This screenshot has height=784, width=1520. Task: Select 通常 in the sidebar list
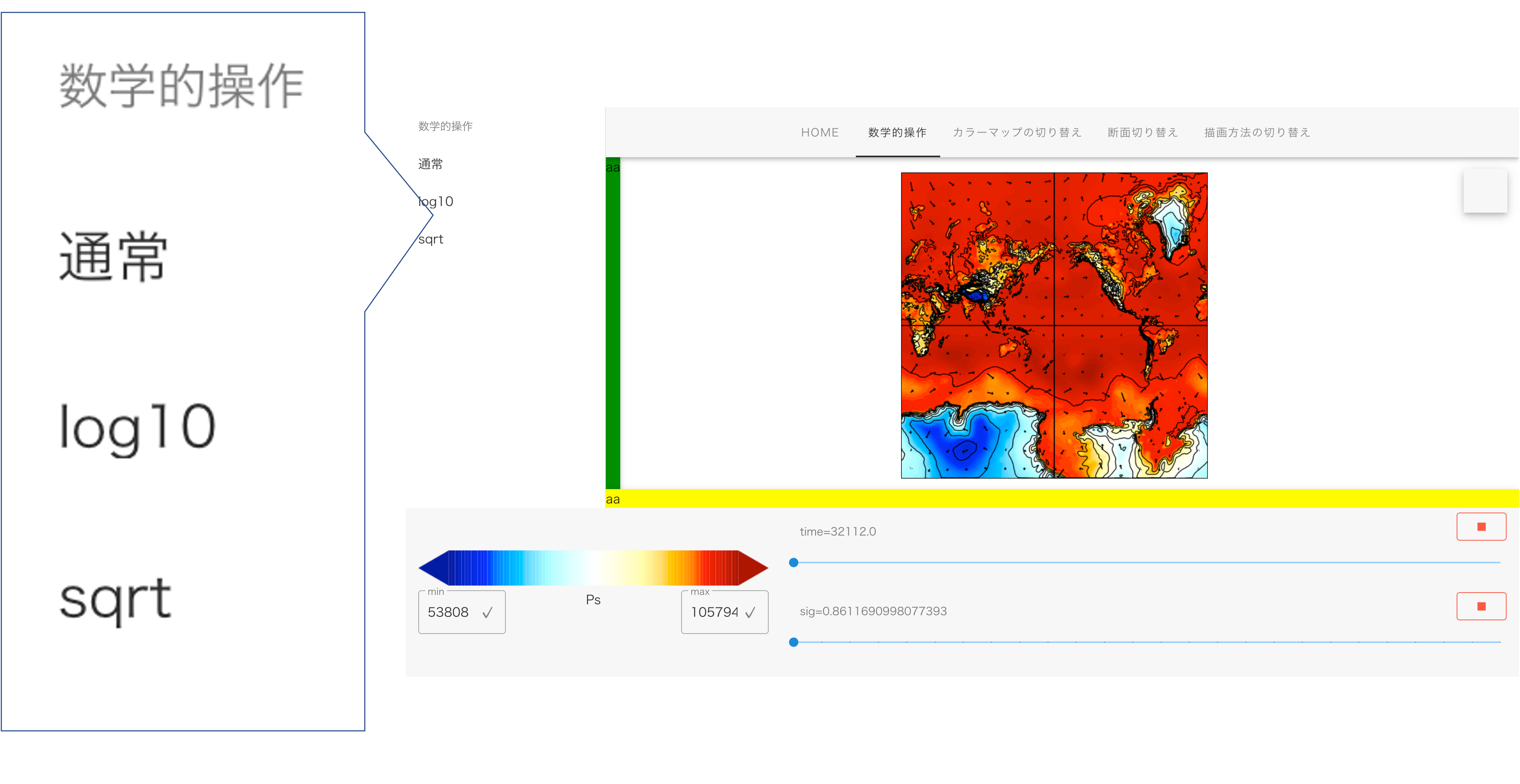click(430, 164)
